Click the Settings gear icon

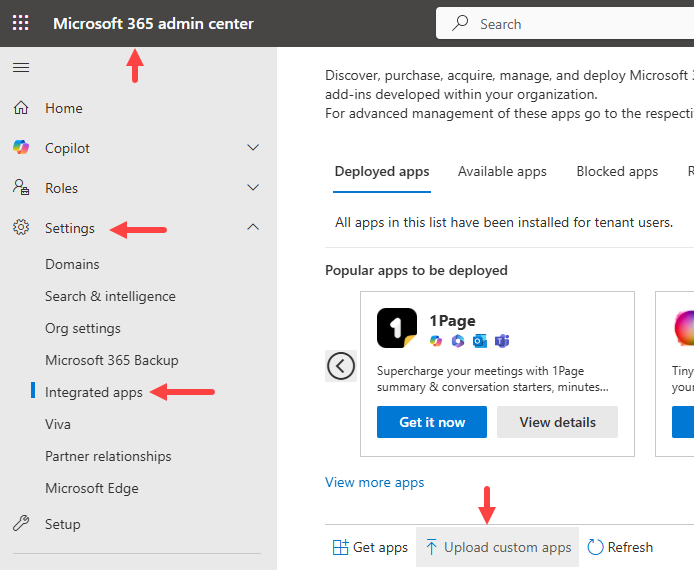click(21, 227)
